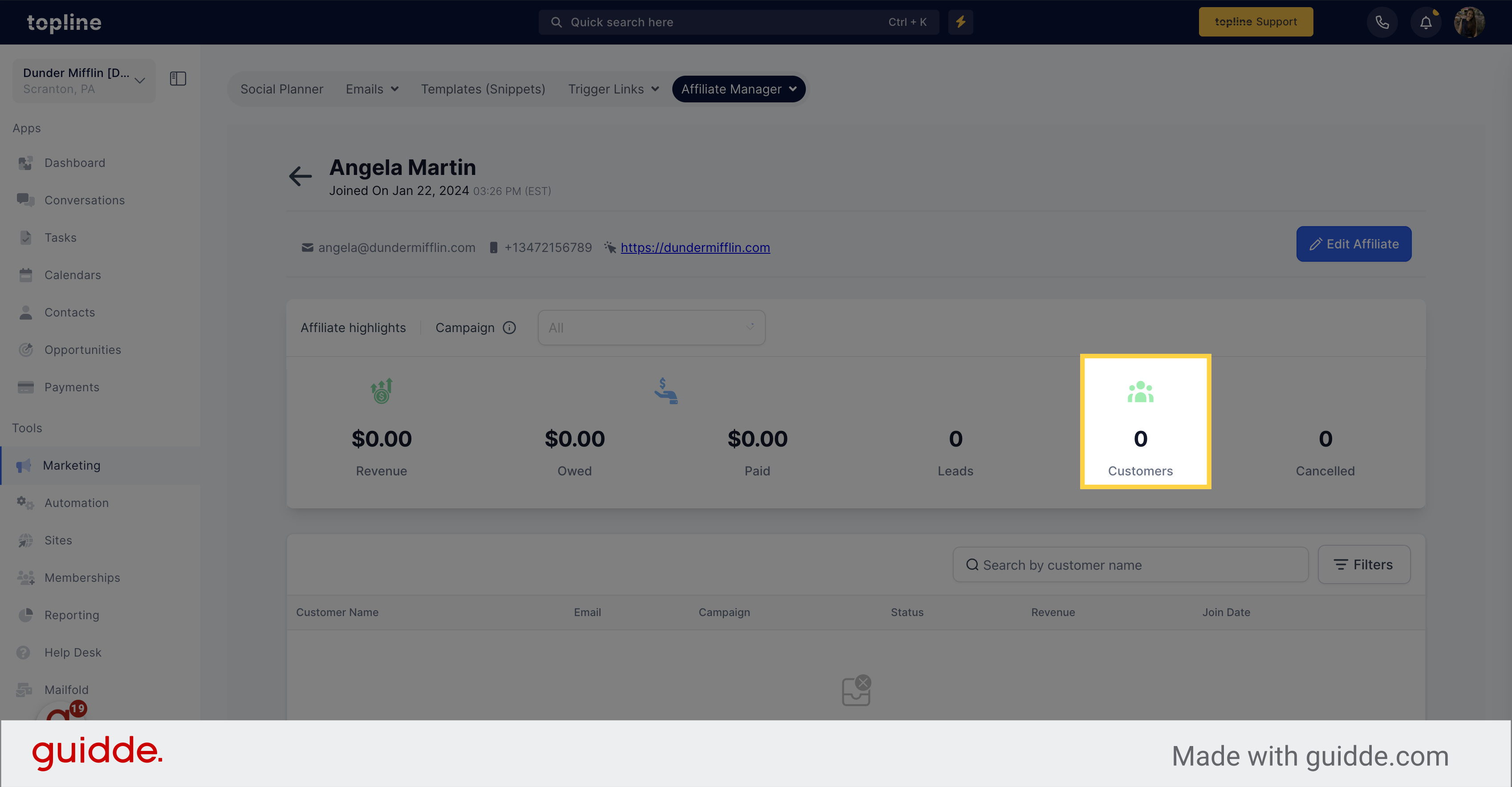The width and height of the screenshot is (1512, 787).
Task: Open Memberships in the sidebar
Action: coord(82,577)
